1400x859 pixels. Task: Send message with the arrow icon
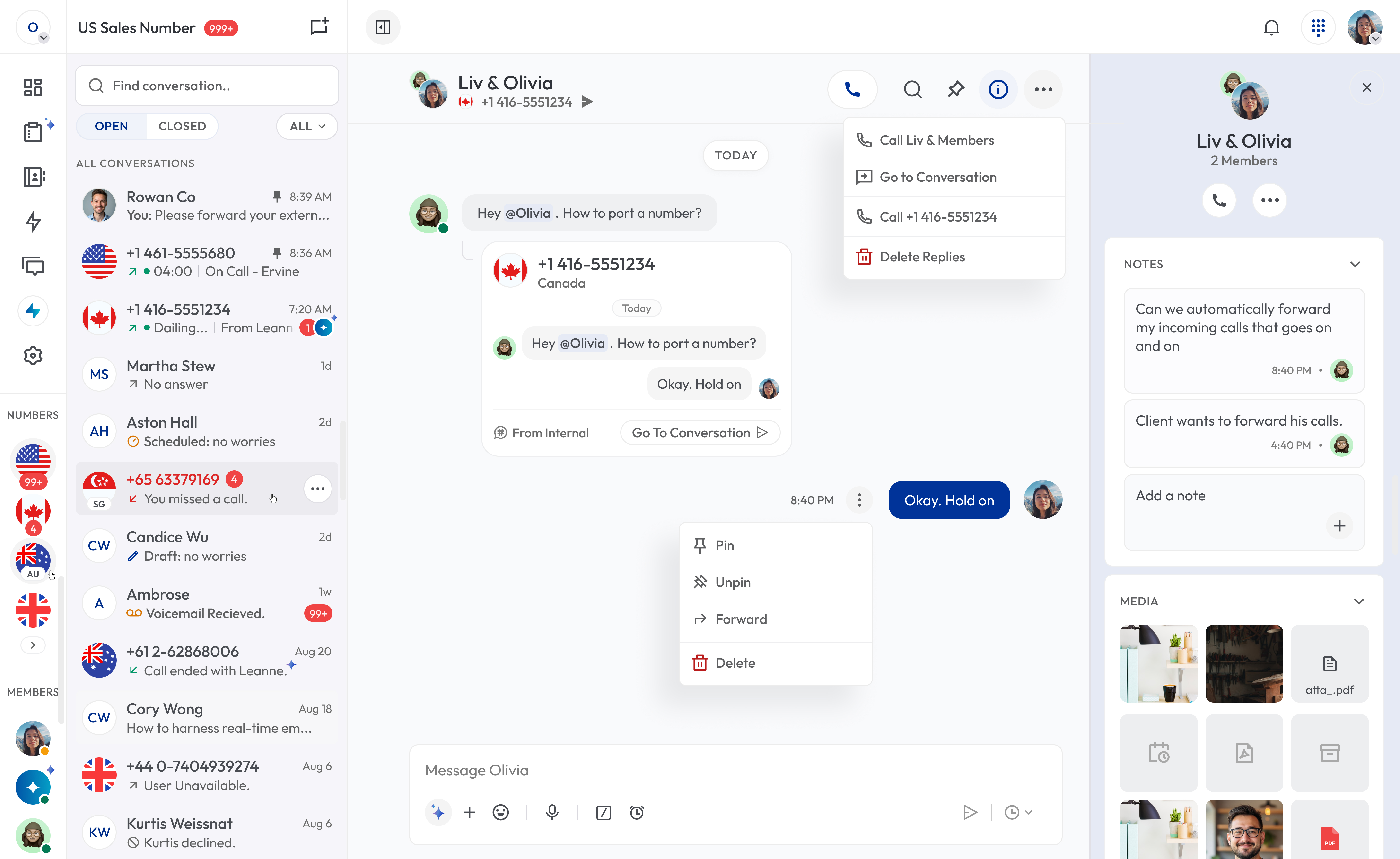[x=970, y=812]
